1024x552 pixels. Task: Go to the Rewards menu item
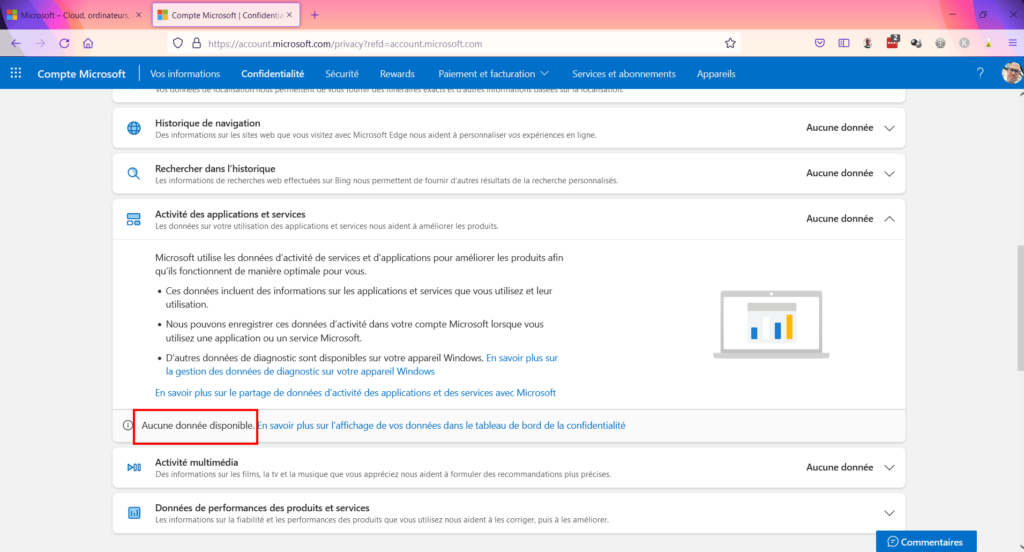point(397,74)
